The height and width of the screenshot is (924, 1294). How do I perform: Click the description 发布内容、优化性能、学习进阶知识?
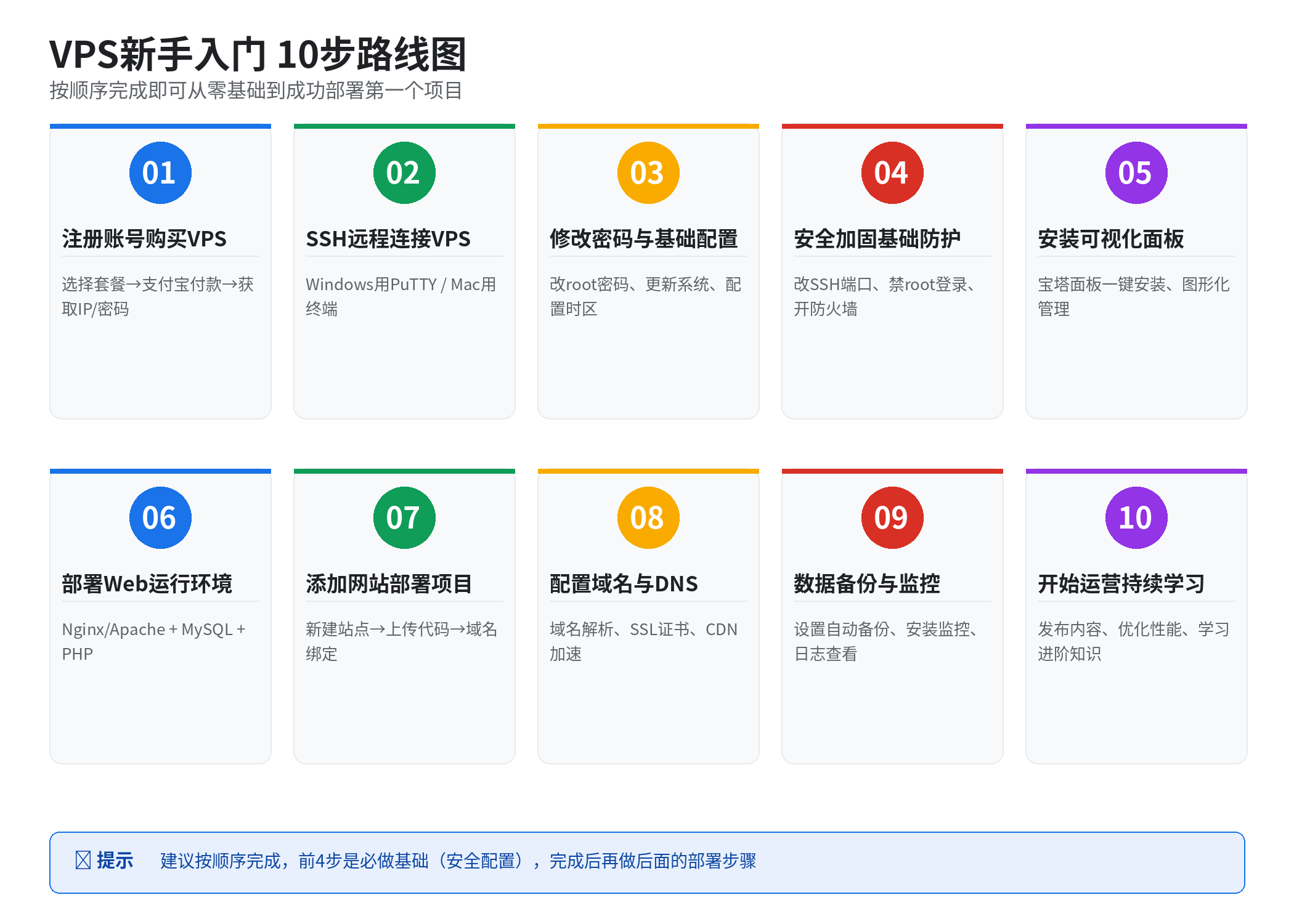[1134, 641]
